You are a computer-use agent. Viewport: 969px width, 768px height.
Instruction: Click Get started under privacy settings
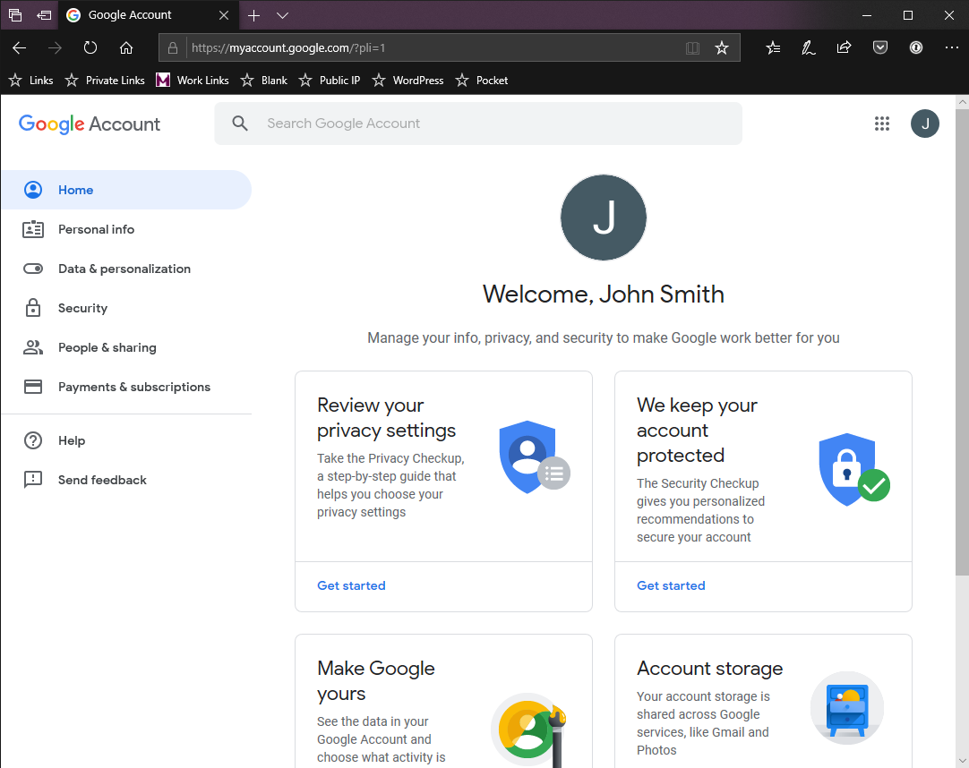[x=351, y=586]
